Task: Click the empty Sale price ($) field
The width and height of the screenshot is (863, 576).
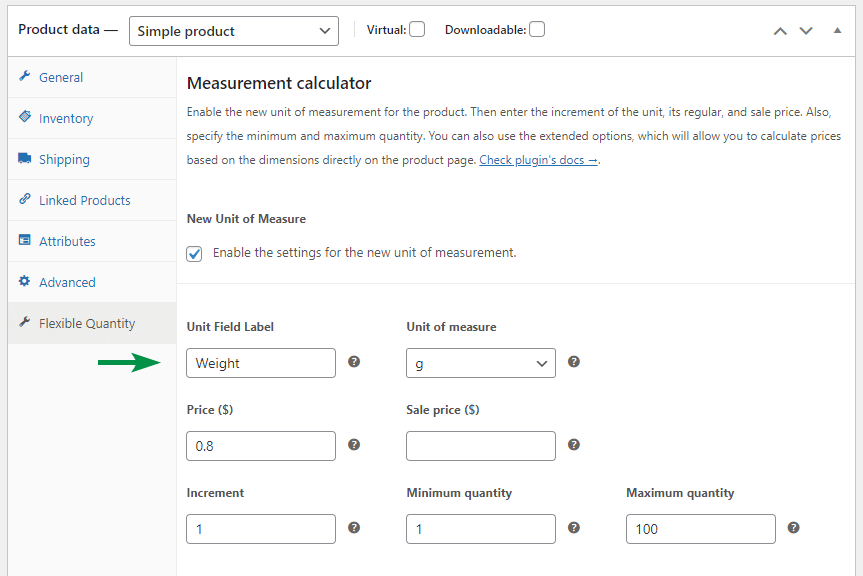Action: coord(481,446)
